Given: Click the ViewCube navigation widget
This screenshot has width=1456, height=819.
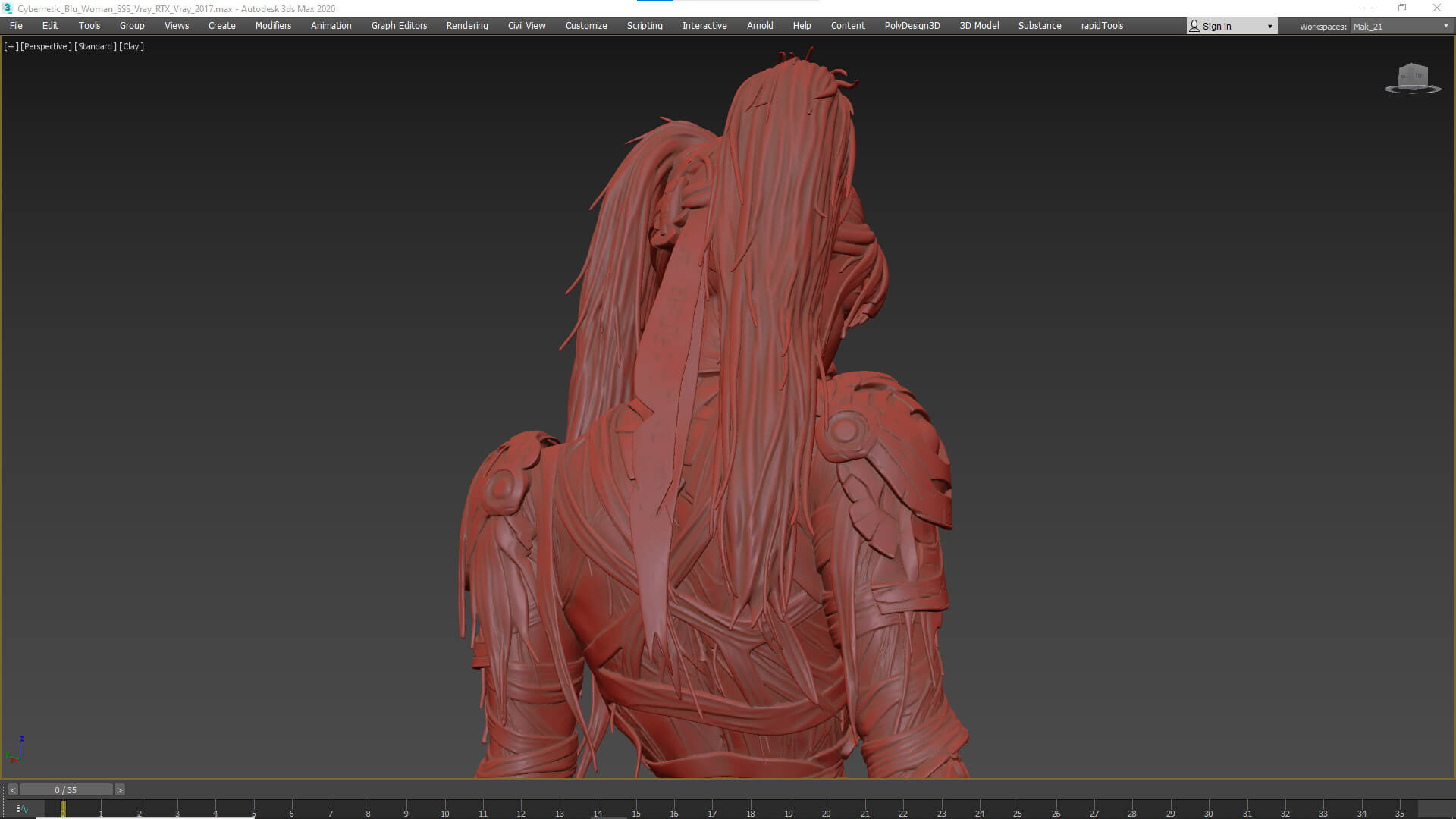Looking at the screenshot, I should tap(1413, 78).
